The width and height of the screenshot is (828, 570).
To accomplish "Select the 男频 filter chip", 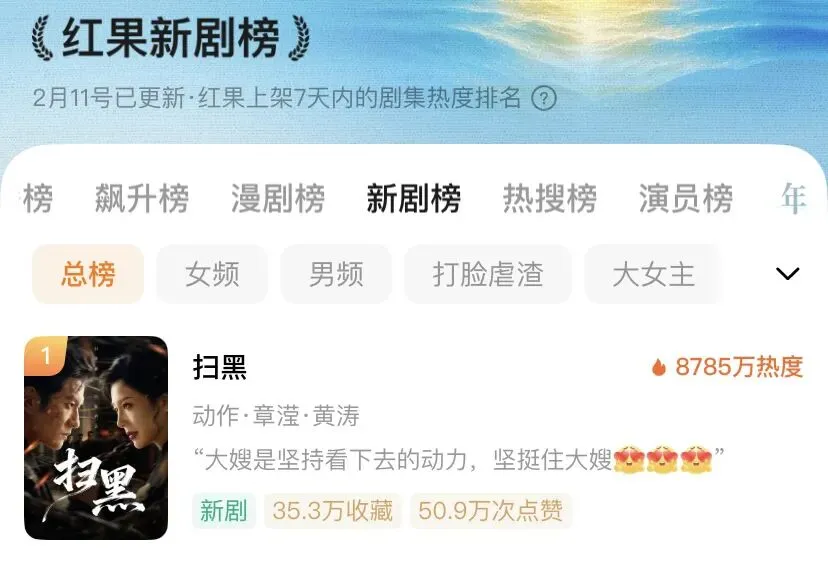I will 336,274.
